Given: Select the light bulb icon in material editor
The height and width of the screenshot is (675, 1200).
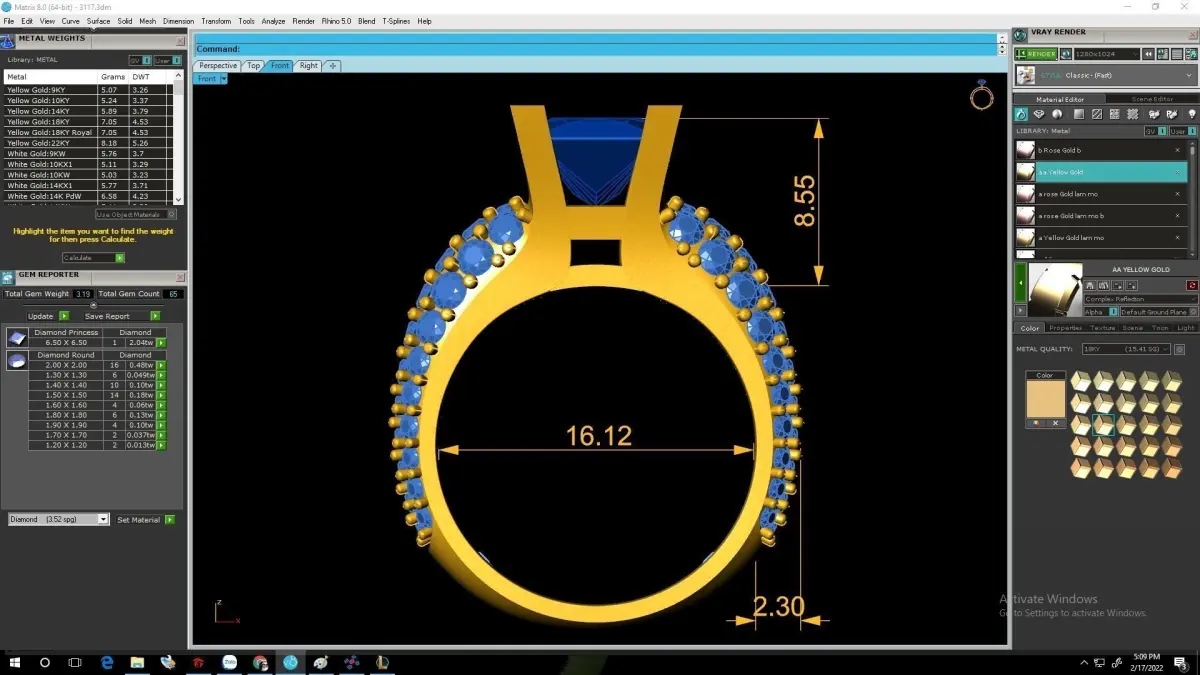Looking at the screenshot, I should pos(1192,115).
